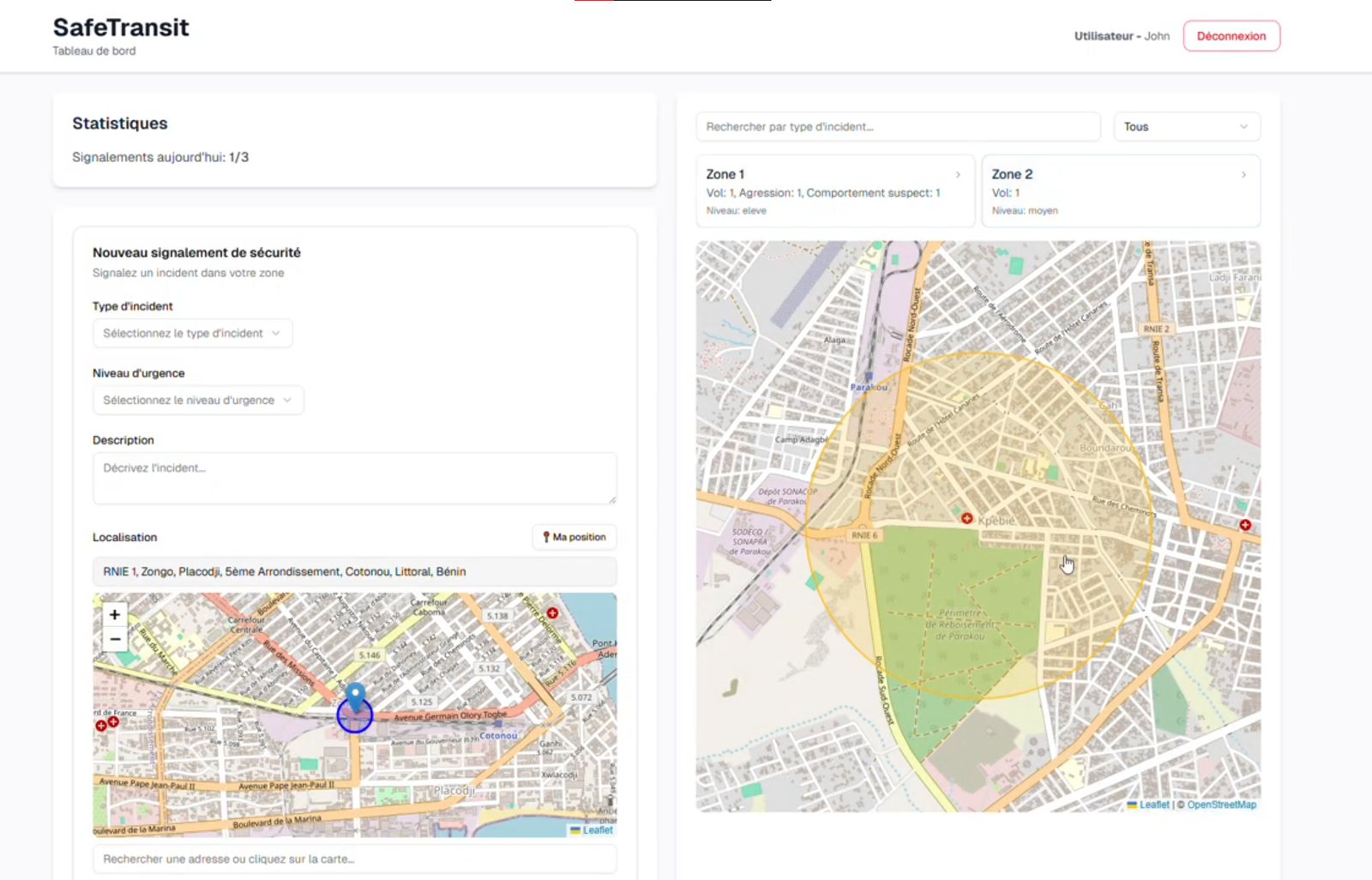Zoom in on the location mini map
Screen dimensions: 1372x880
[115, 615]
